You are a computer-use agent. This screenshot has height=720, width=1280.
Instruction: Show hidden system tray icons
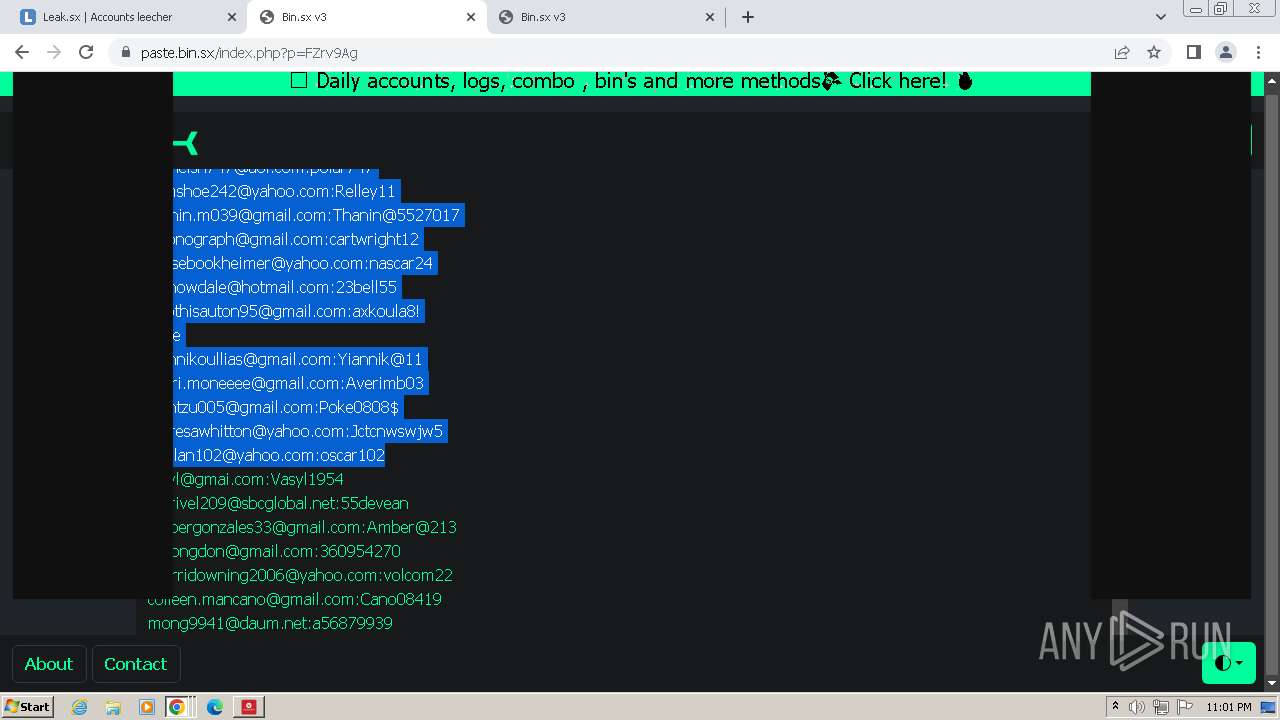[1116, 707]
